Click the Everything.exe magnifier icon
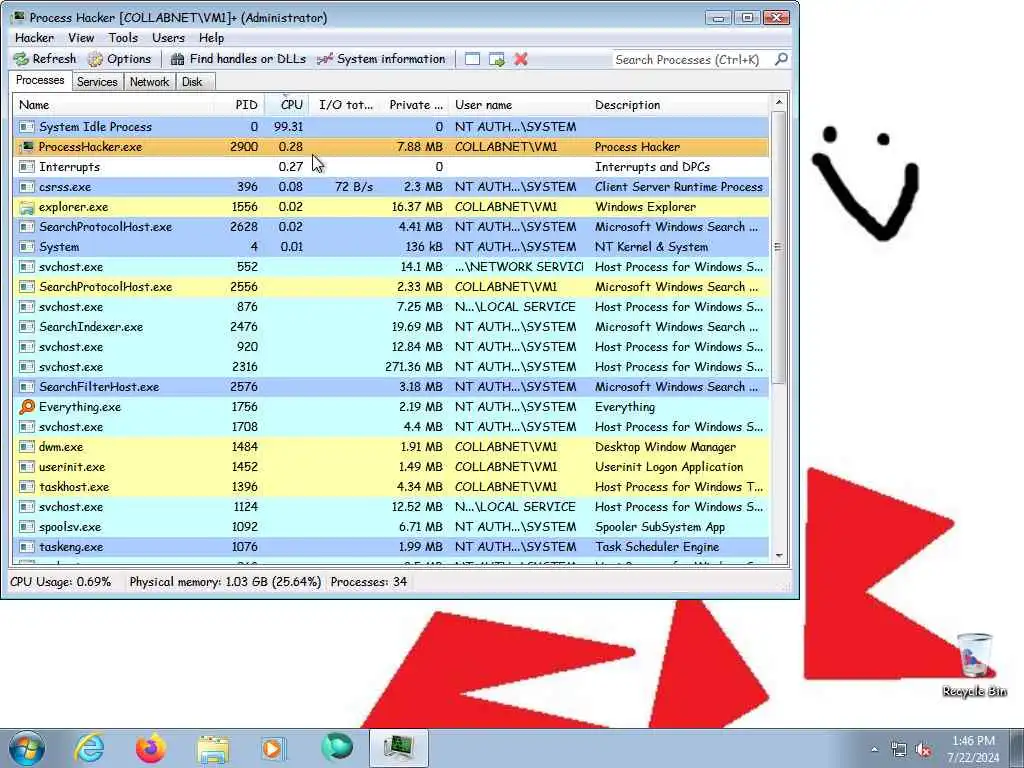The image size is (1024, 768). pos(27,407)
